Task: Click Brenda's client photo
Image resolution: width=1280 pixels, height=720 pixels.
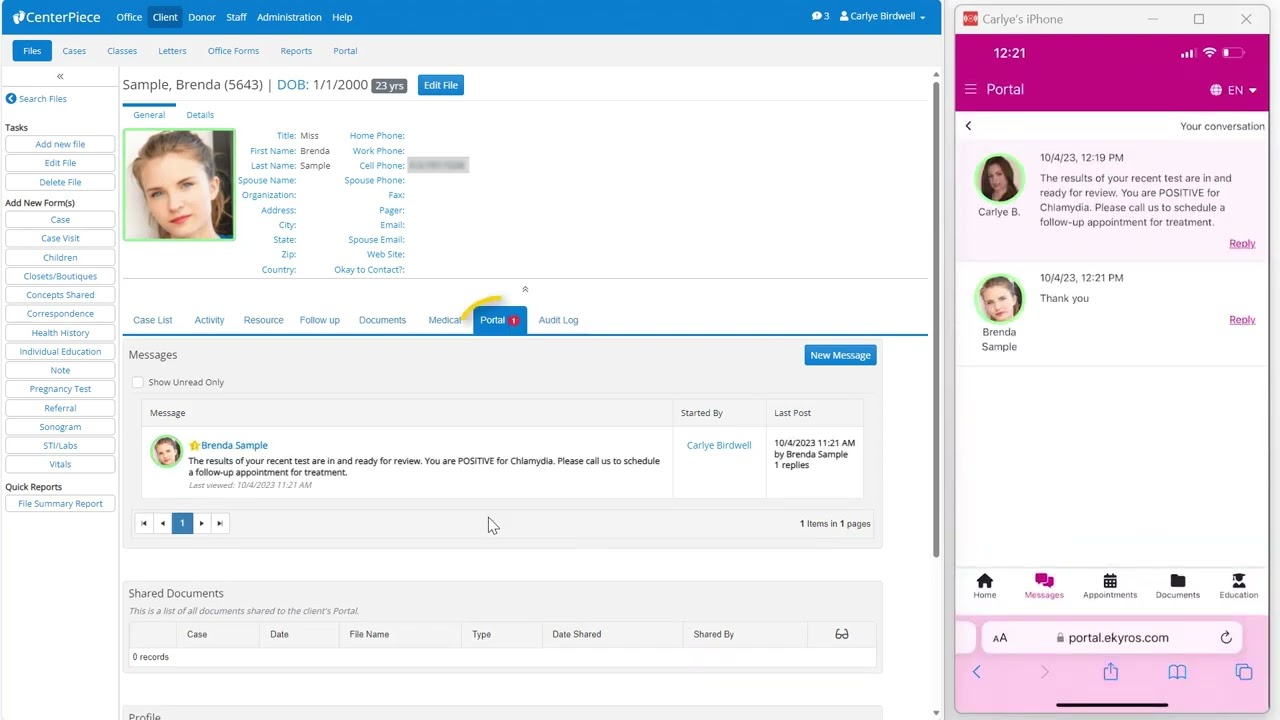Action: 179,185
